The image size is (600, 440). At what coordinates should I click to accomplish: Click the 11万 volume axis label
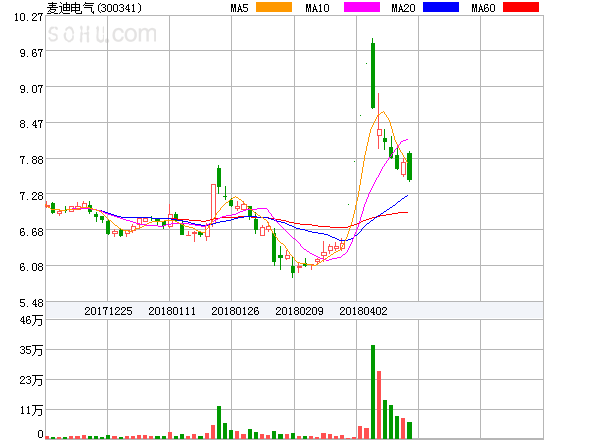(x=31, y=411)
